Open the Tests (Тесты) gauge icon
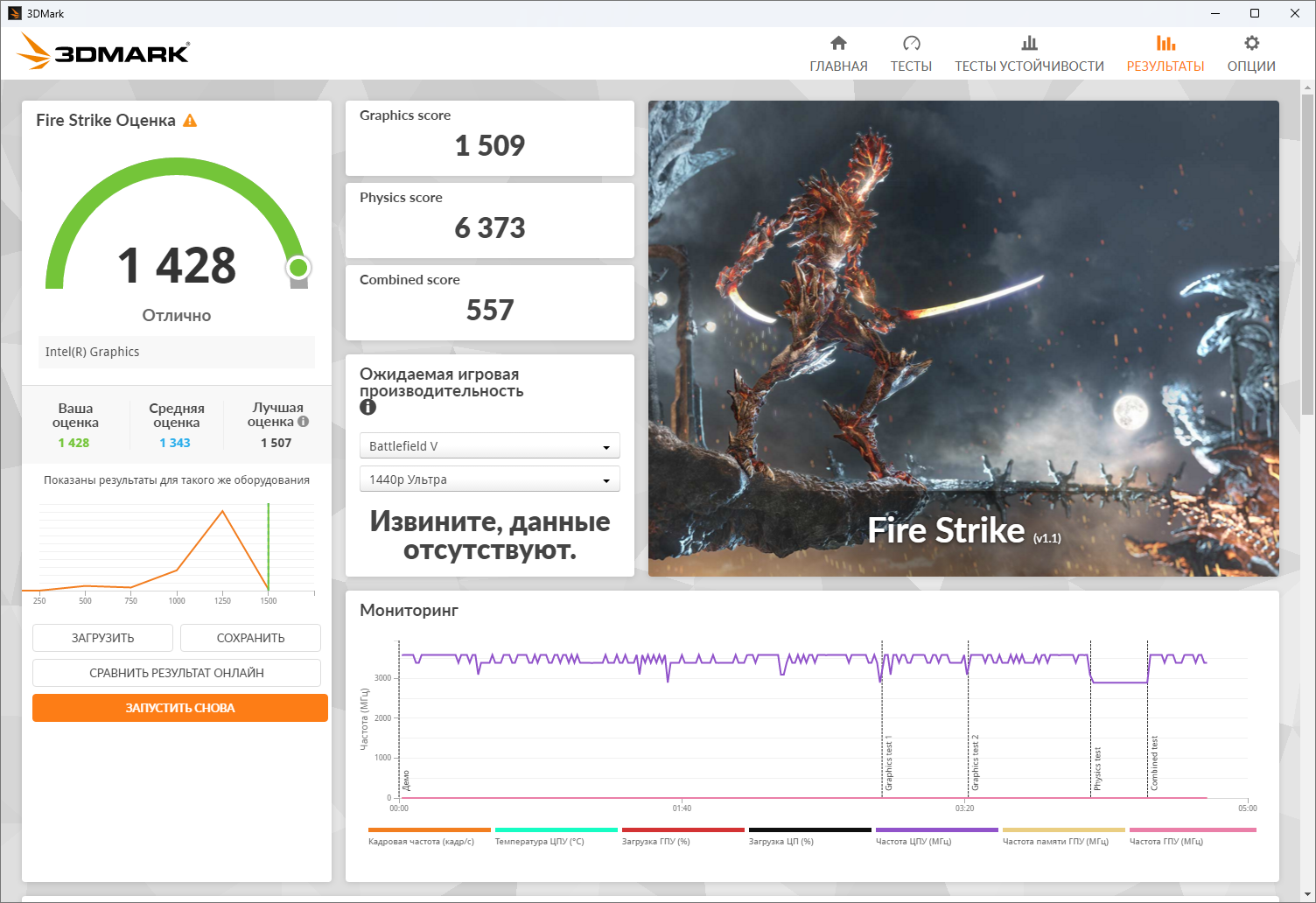The height and width of the screenshot is (903, 1316). pos(911,44)
